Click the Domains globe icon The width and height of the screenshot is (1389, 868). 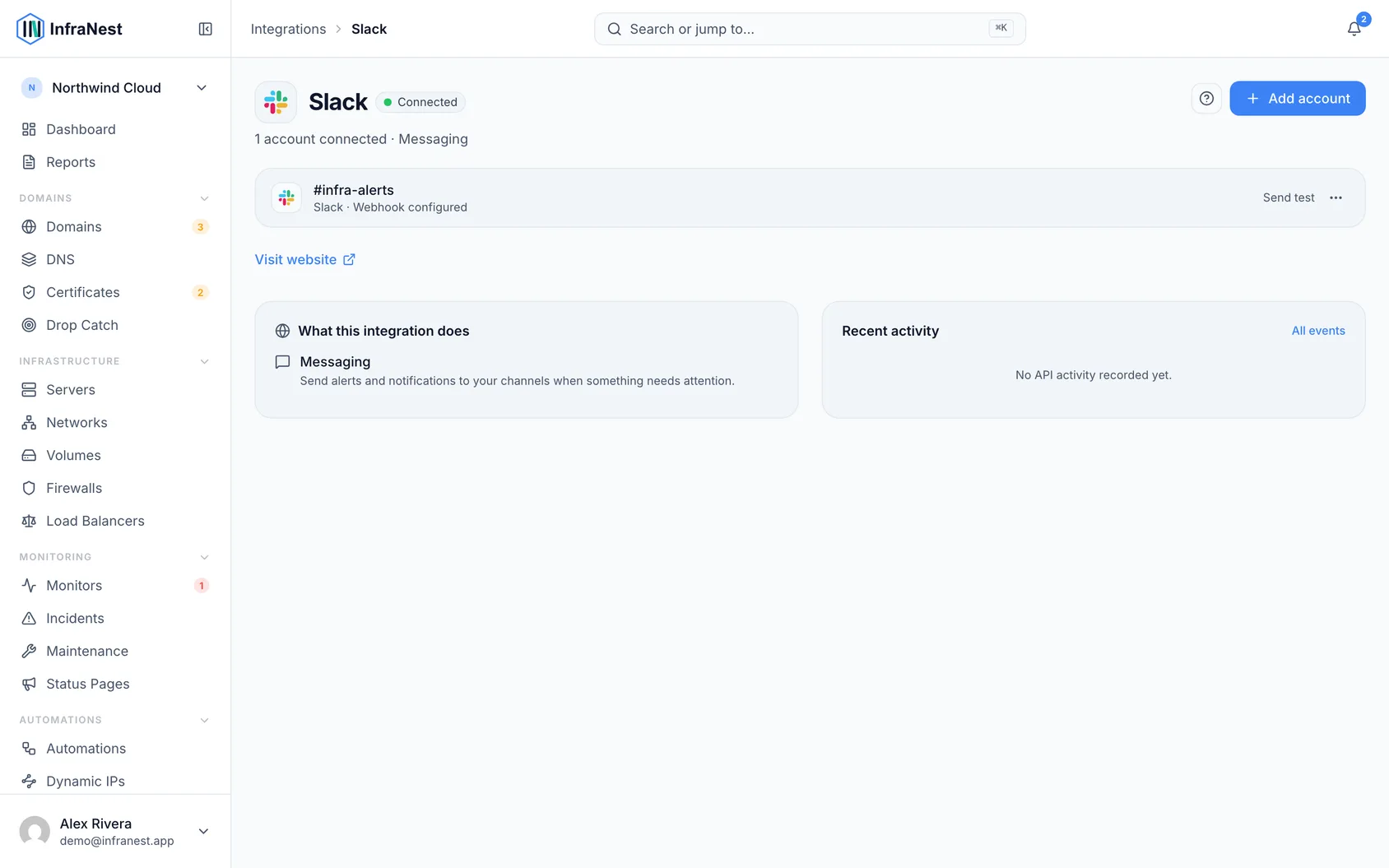coord(29,227)
